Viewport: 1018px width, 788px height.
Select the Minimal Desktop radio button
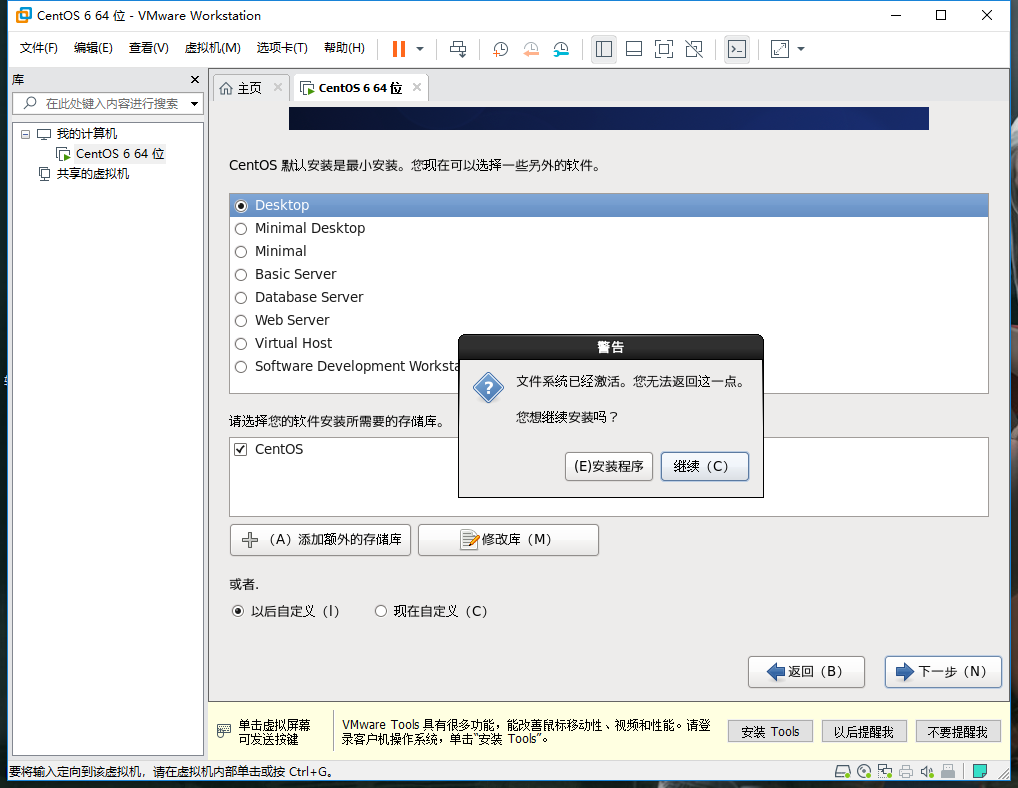coord(241,228)
